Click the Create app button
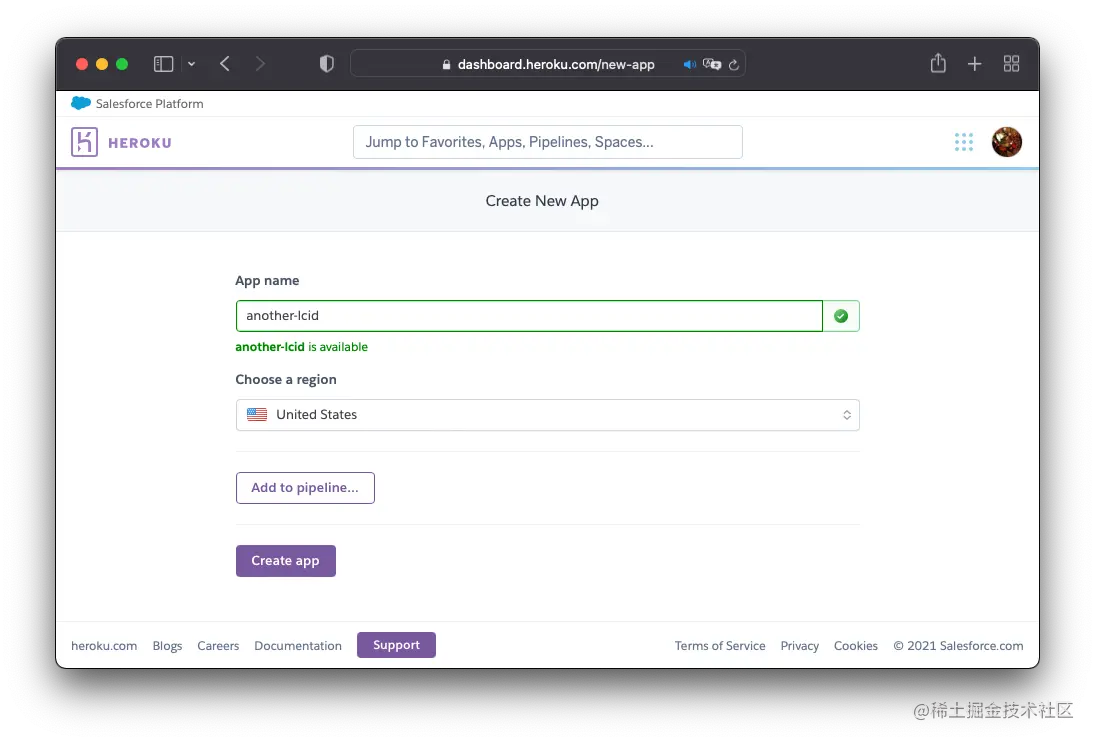This screenshot has height=742, width=1095. coord(285,560)
